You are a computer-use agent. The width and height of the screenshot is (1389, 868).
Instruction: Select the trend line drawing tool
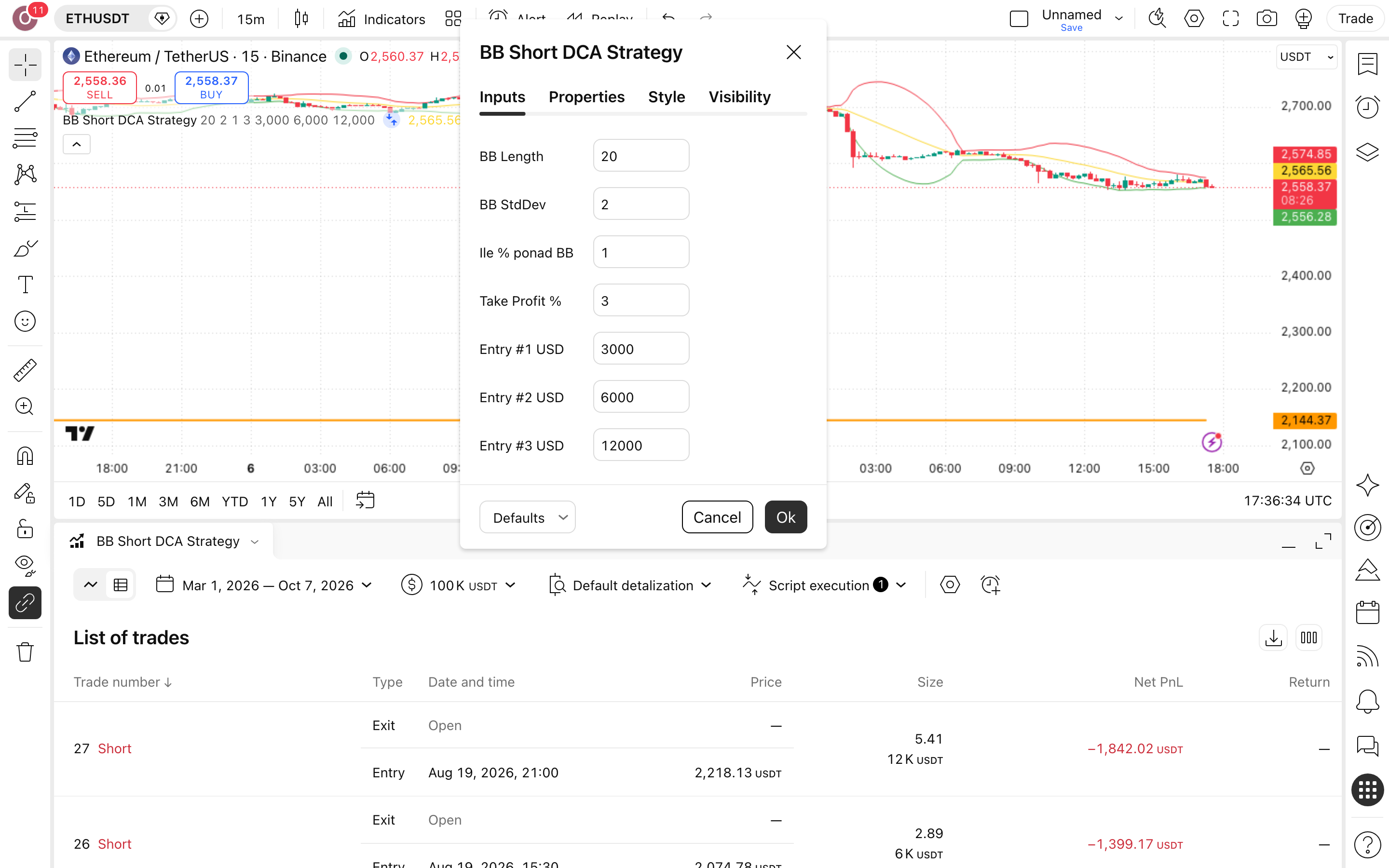[x=25, y=102]
